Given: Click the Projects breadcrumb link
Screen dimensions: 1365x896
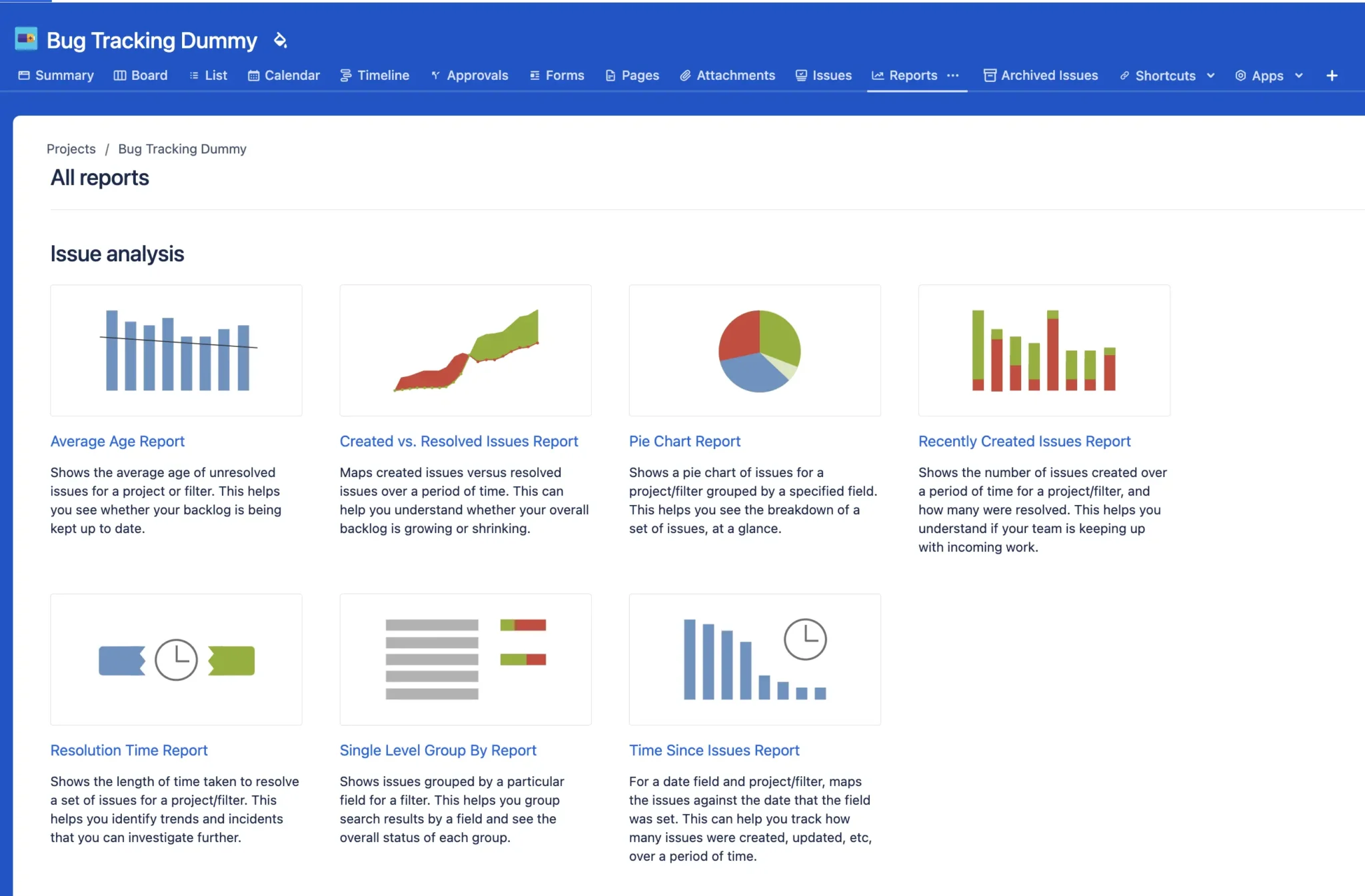Looking at the screenshot, I should coord(72,149).
